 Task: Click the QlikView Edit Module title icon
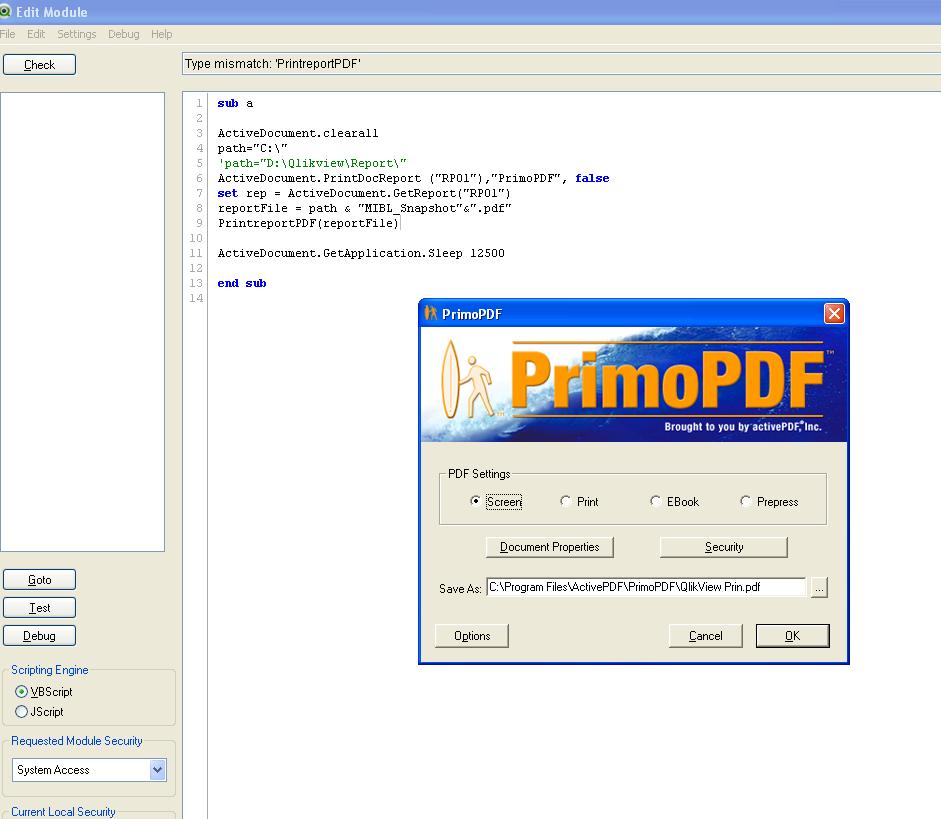[5, 12]
